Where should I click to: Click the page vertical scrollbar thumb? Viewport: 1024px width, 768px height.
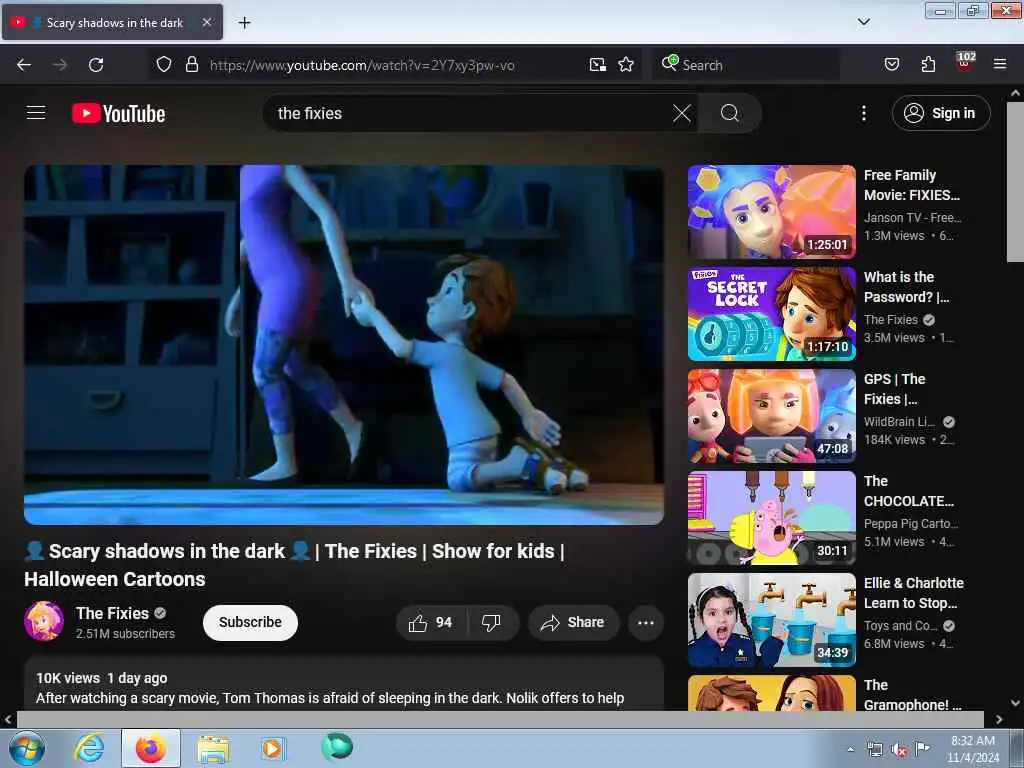click(1015, 182)
